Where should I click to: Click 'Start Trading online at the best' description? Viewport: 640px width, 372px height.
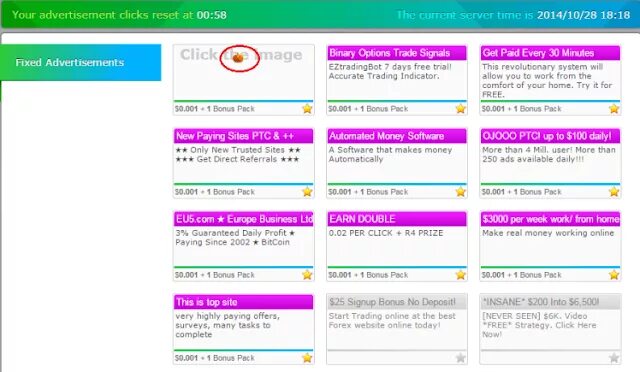coord(392,321)
